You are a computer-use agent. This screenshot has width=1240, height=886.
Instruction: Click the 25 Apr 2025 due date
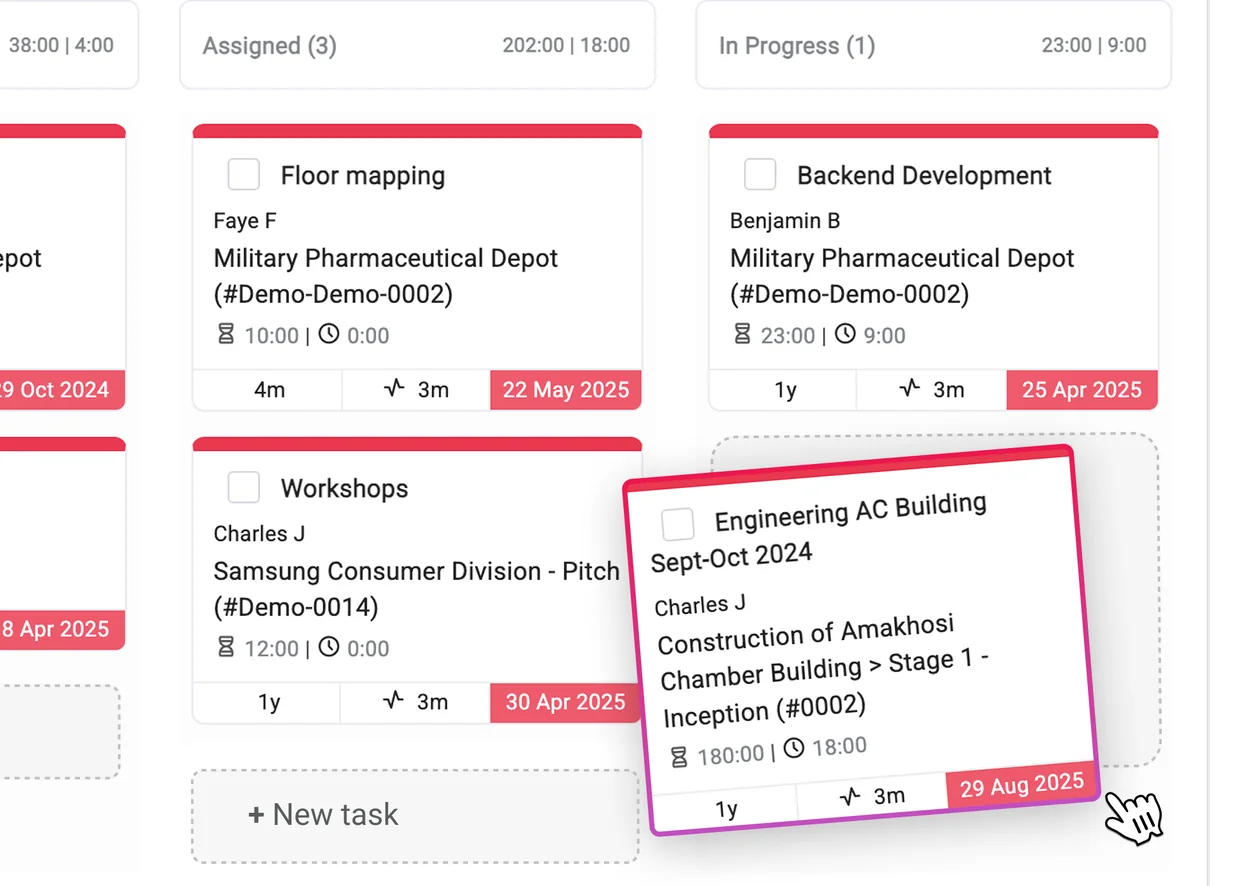coord(1082,389)
